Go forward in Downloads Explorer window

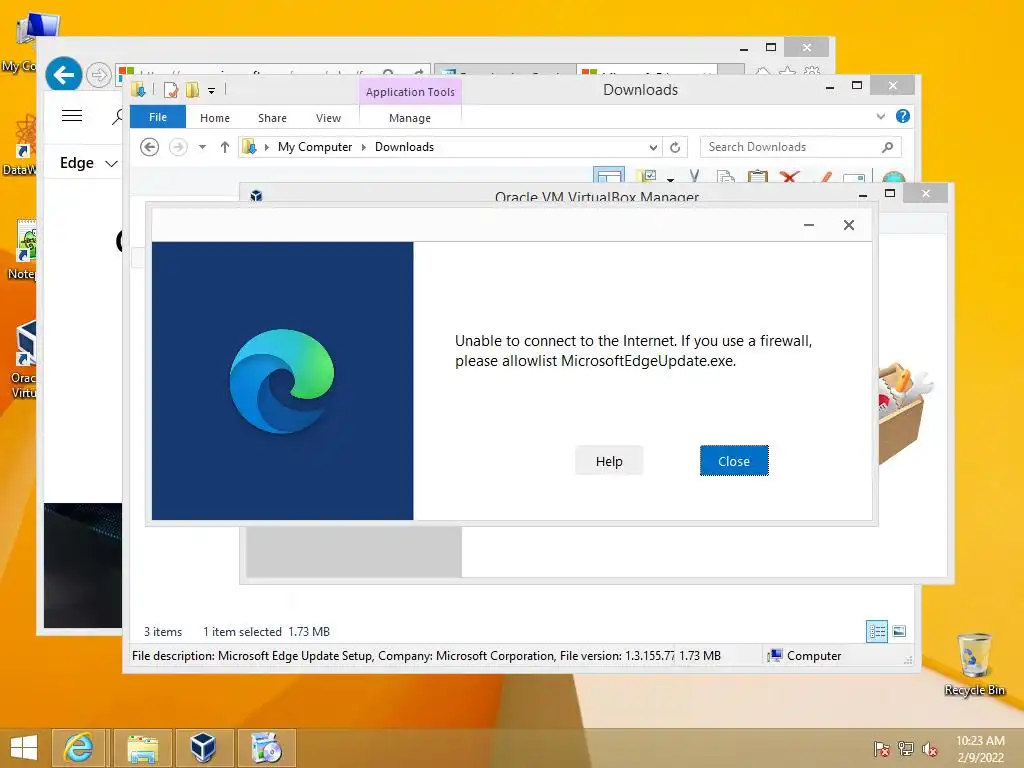tap(178, 147)
